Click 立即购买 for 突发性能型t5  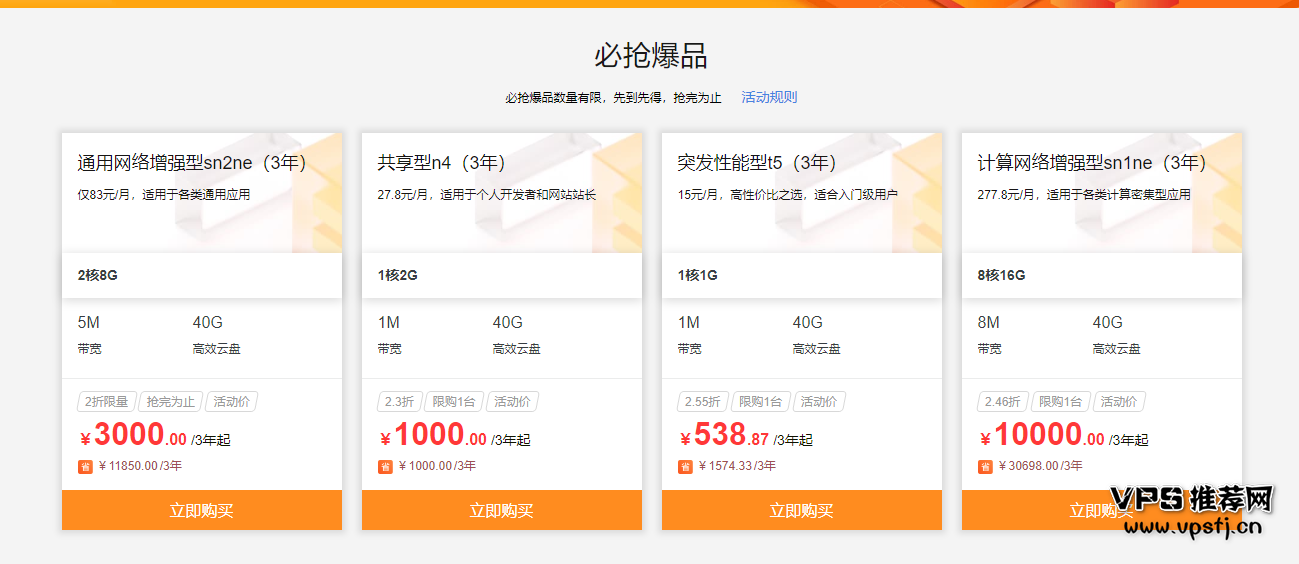tap(802, 510)
